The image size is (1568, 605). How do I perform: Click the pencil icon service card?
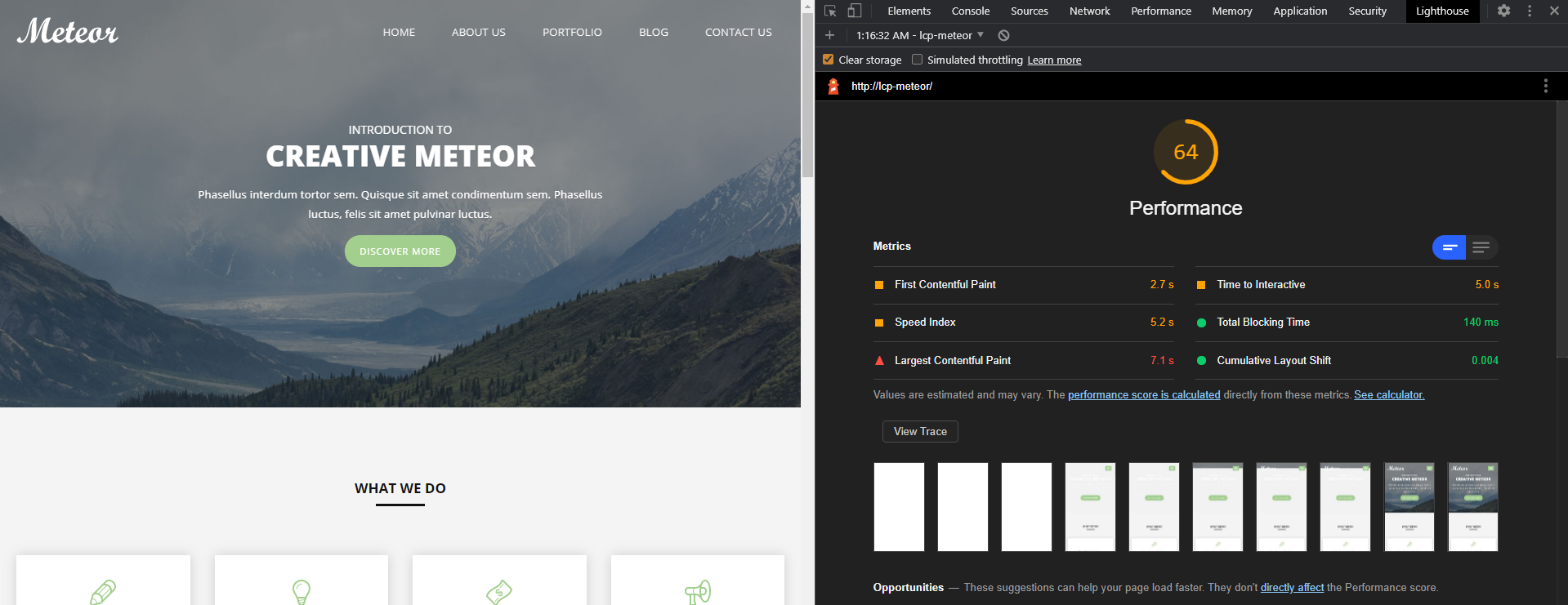103,589
